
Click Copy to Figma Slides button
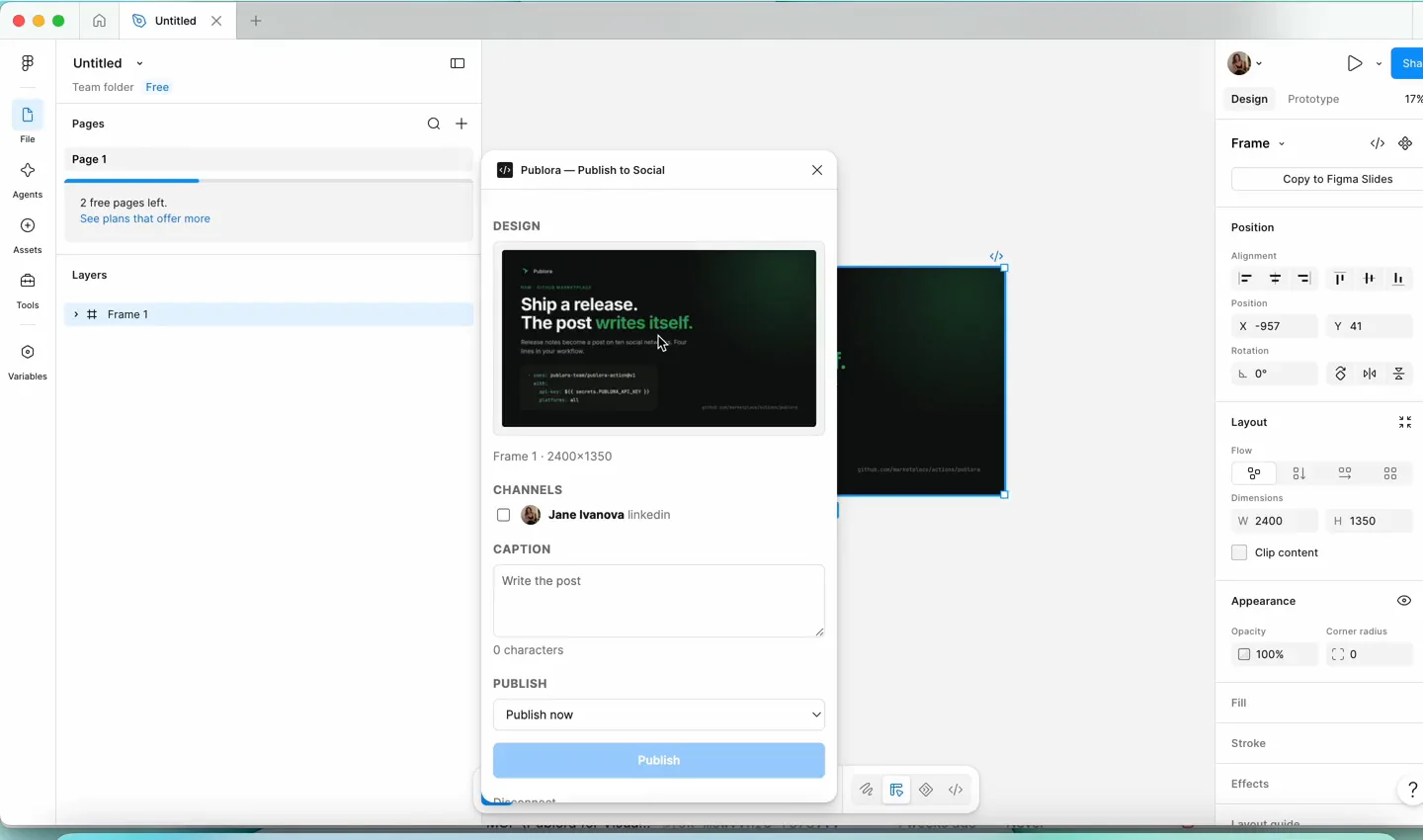coord(1327,179)
